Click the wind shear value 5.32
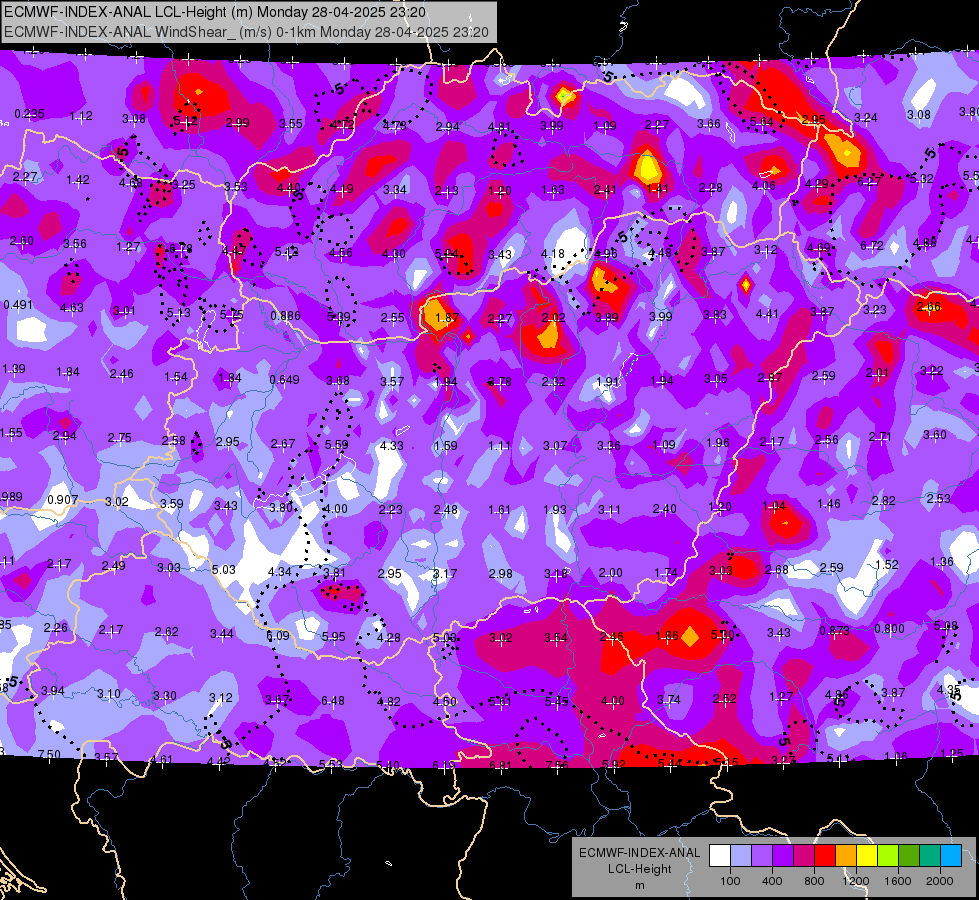 pyautogui.click(x=922, y=179)
